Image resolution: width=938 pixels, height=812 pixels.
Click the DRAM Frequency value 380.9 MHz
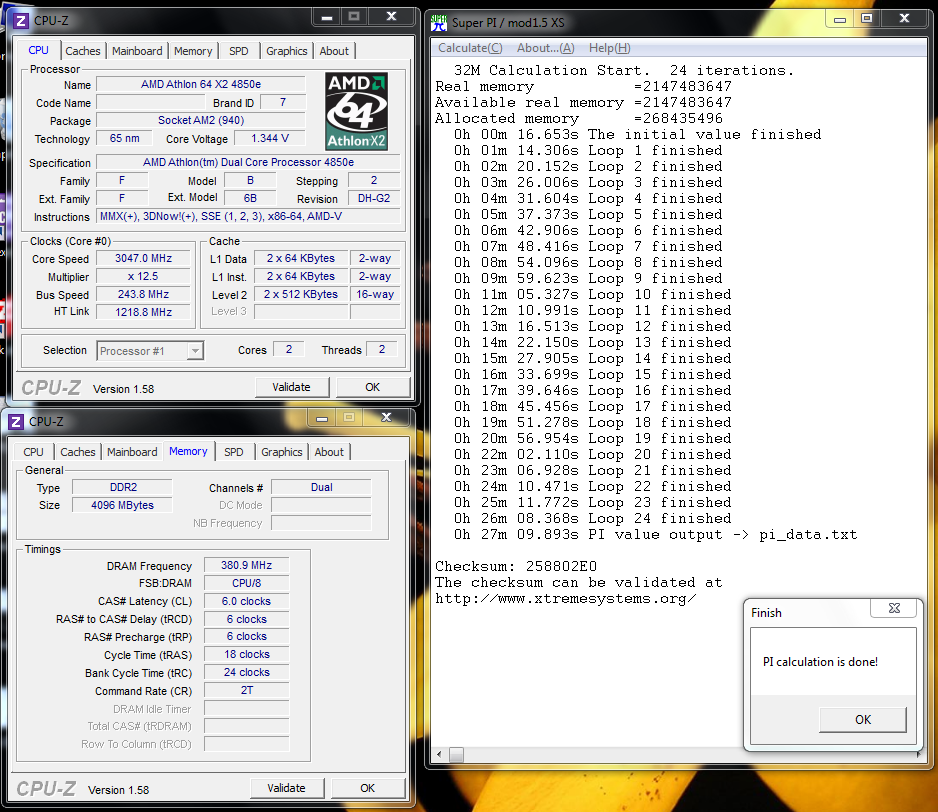pyautogui.click(x=246, y=565)
